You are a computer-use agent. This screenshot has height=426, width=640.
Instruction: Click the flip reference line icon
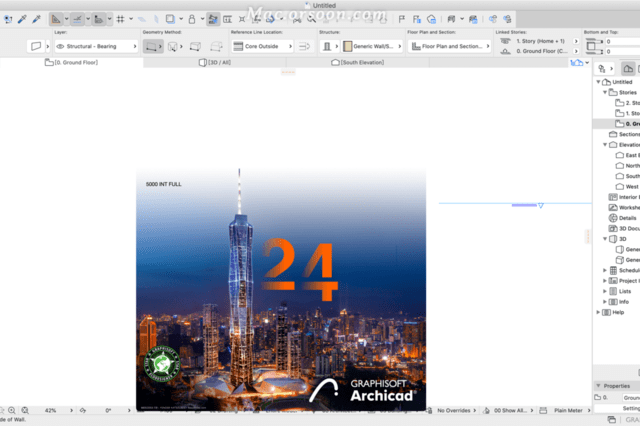pos(304,47)
